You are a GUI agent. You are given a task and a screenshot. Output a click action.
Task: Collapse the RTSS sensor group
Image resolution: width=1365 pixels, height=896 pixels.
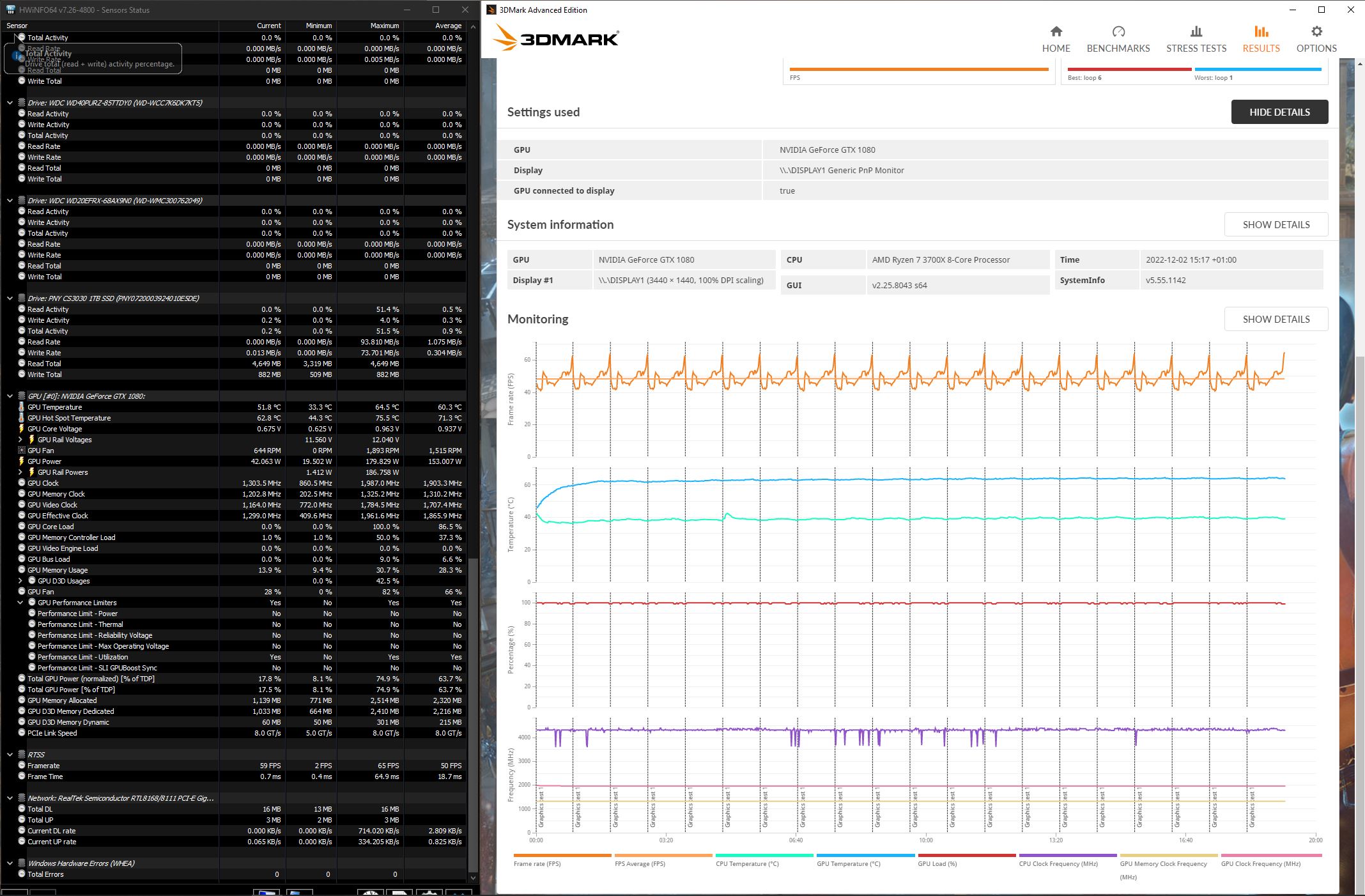10,755
